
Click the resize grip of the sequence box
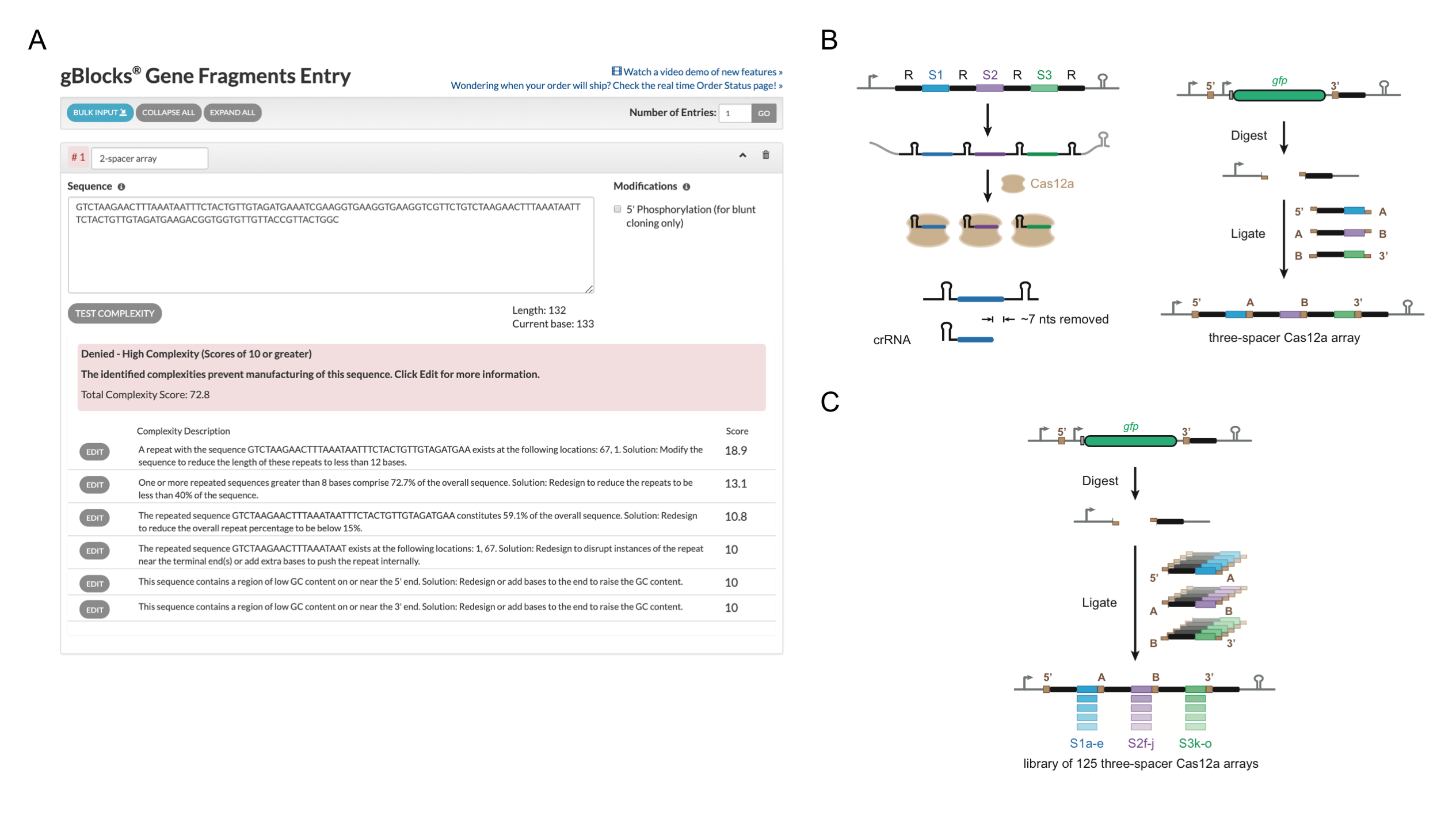(589, 291)
